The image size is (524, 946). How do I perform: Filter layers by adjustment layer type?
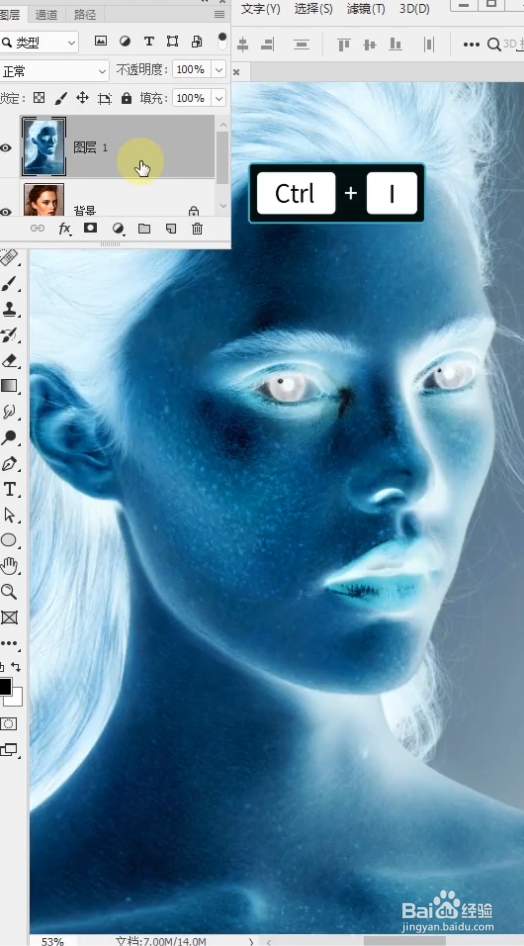pyautogui.click(x=125, y=41)
